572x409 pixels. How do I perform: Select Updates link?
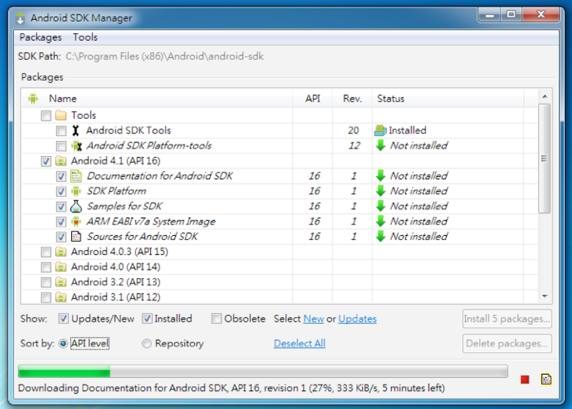point(357,319)
